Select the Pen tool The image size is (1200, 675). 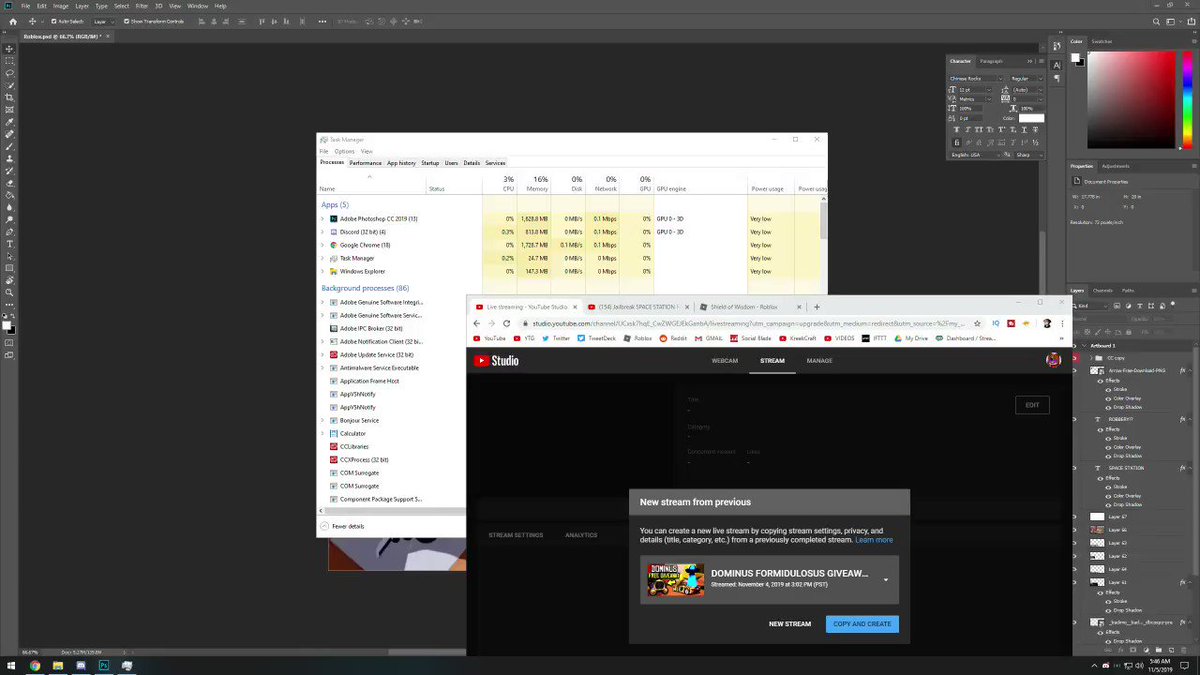(9, 232)
